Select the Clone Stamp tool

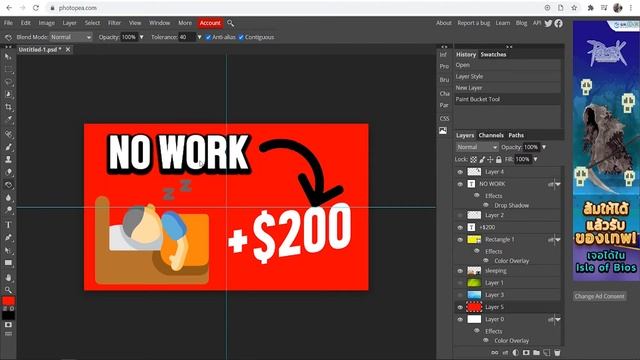click(8, 159)
